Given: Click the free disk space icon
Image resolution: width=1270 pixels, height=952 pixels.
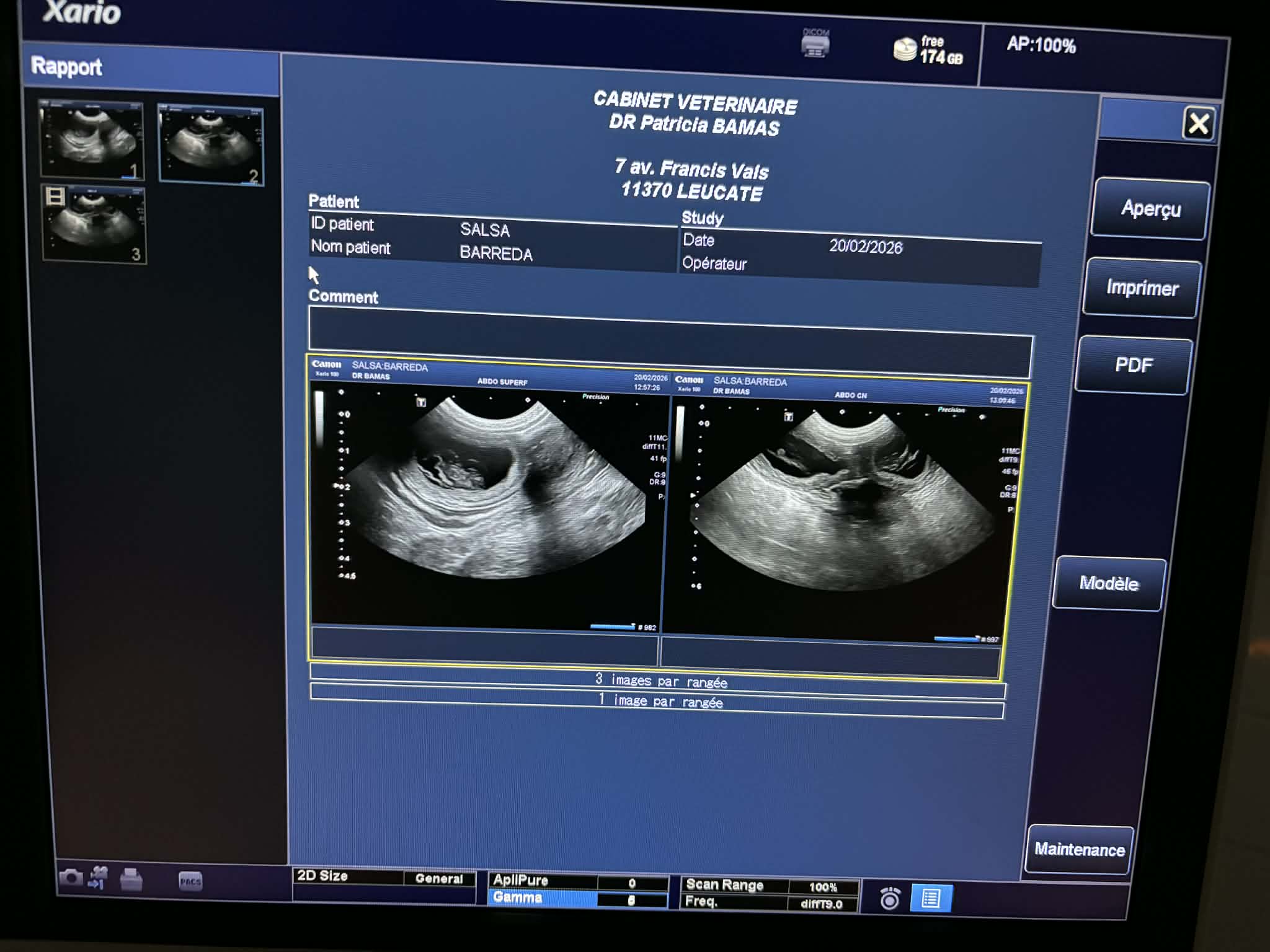Looking at the screenshot, I should pos(905,49).
